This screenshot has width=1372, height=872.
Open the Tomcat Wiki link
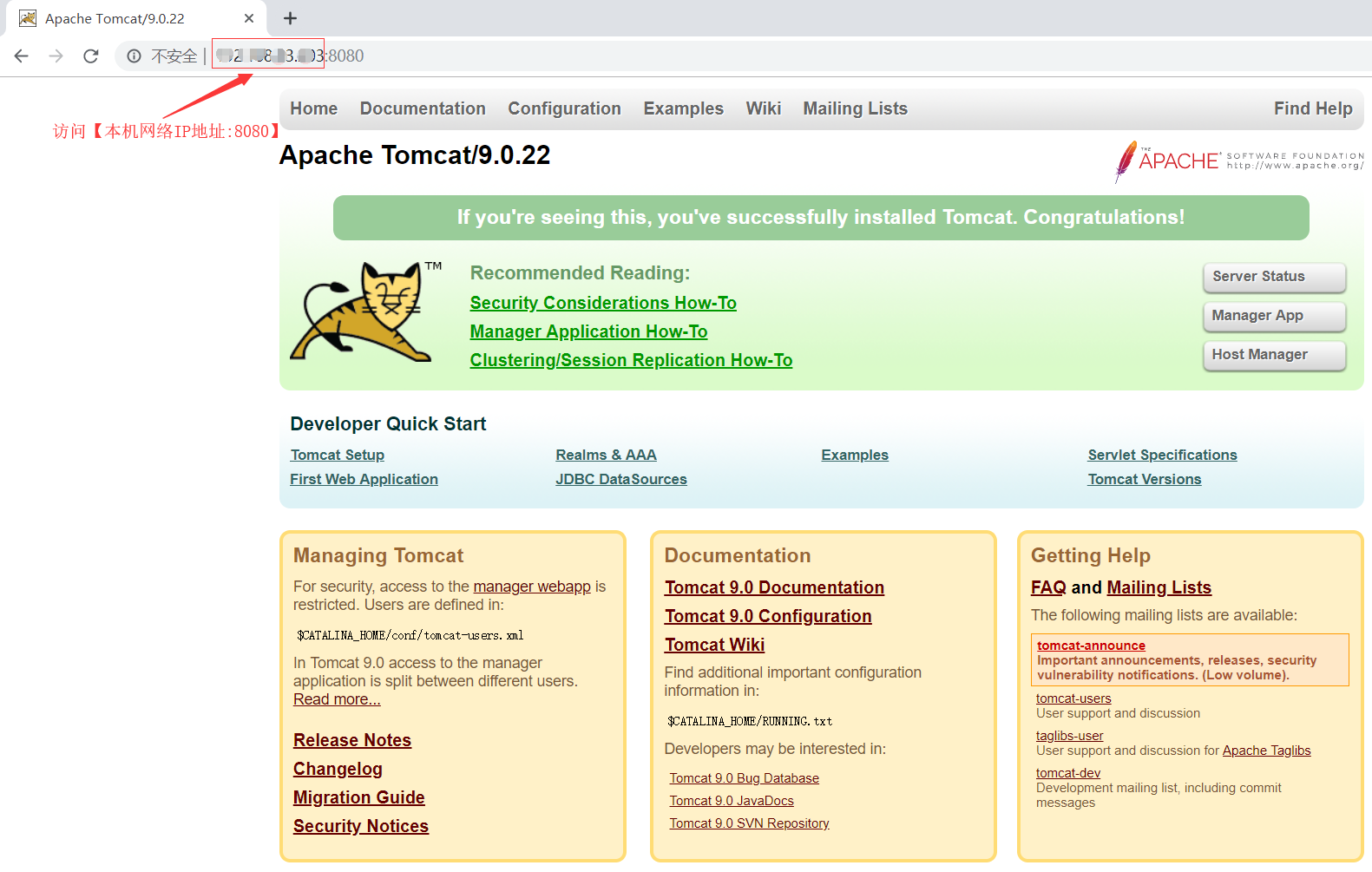pyautogui.click(x=714, y=645)
